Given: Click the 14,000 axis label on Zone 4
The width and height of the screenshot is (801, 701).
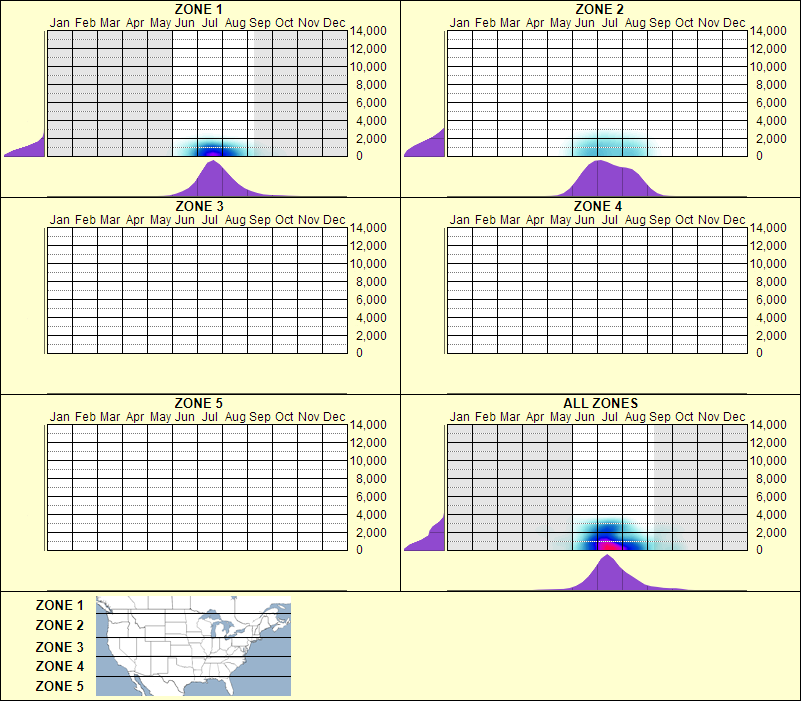Looking at the screenshot, I should tap(771, 228).
